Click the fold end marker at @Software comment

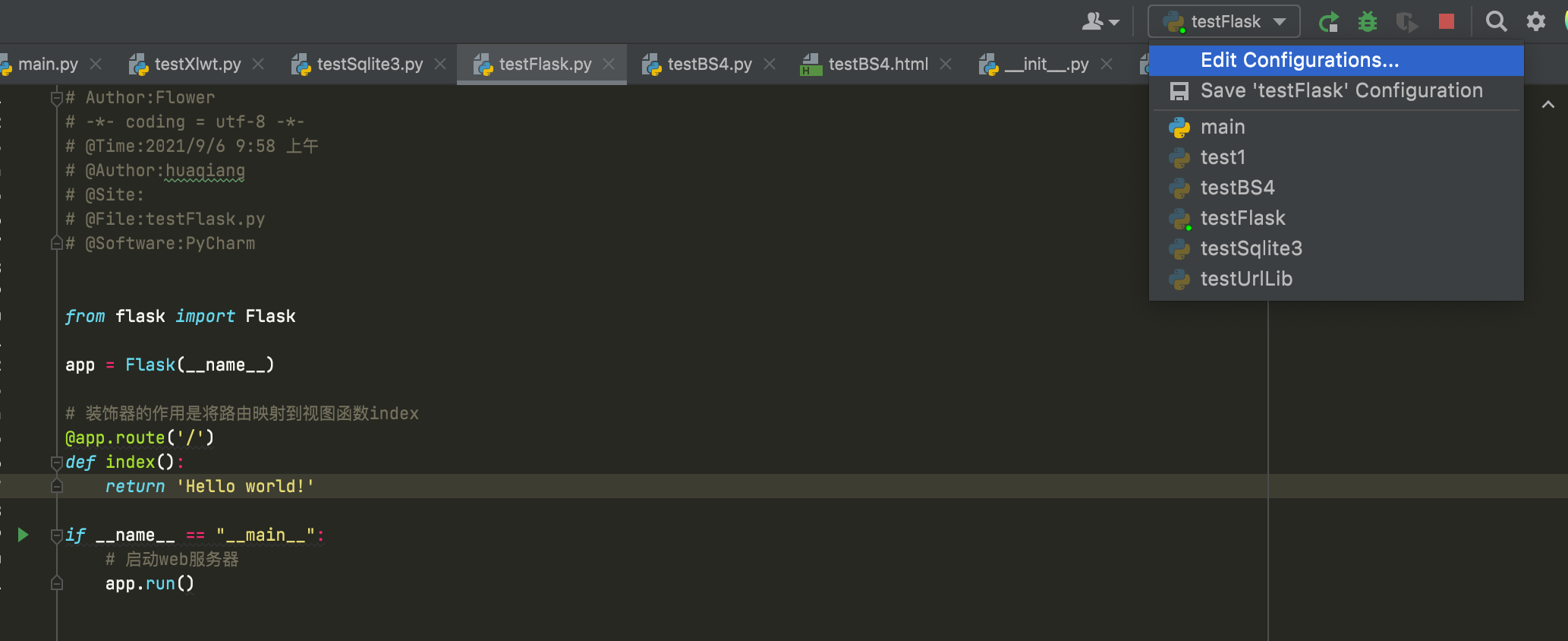coord(56,243)
